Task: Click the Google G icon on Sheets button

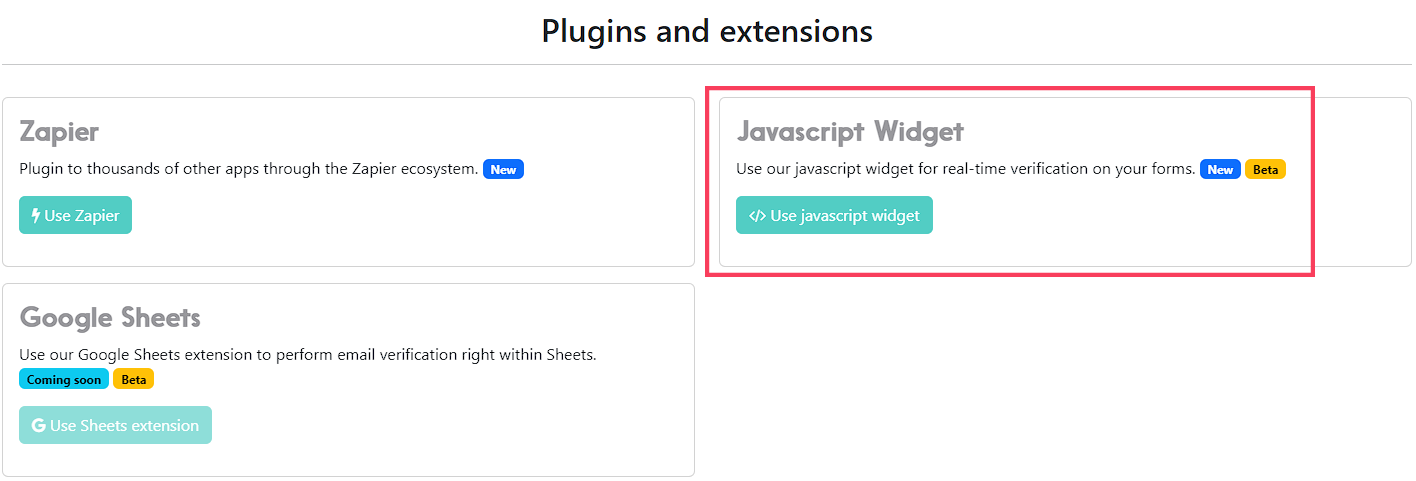Action: (39, 425)
